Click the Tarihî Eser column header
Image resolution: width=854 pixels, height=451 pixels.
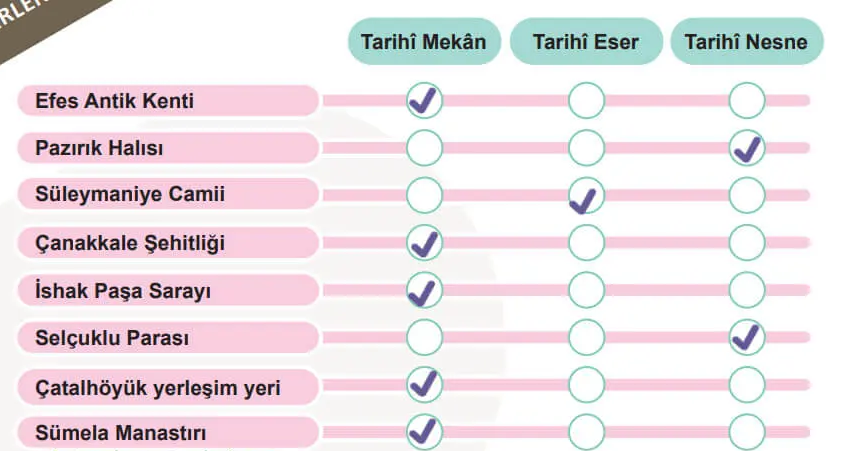point(586,42)
